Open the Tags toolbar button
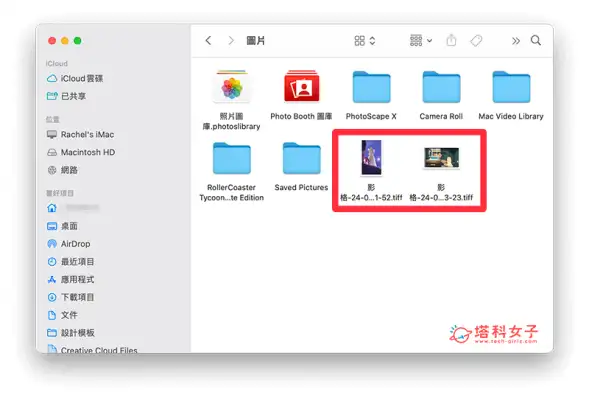 point(476,41)
